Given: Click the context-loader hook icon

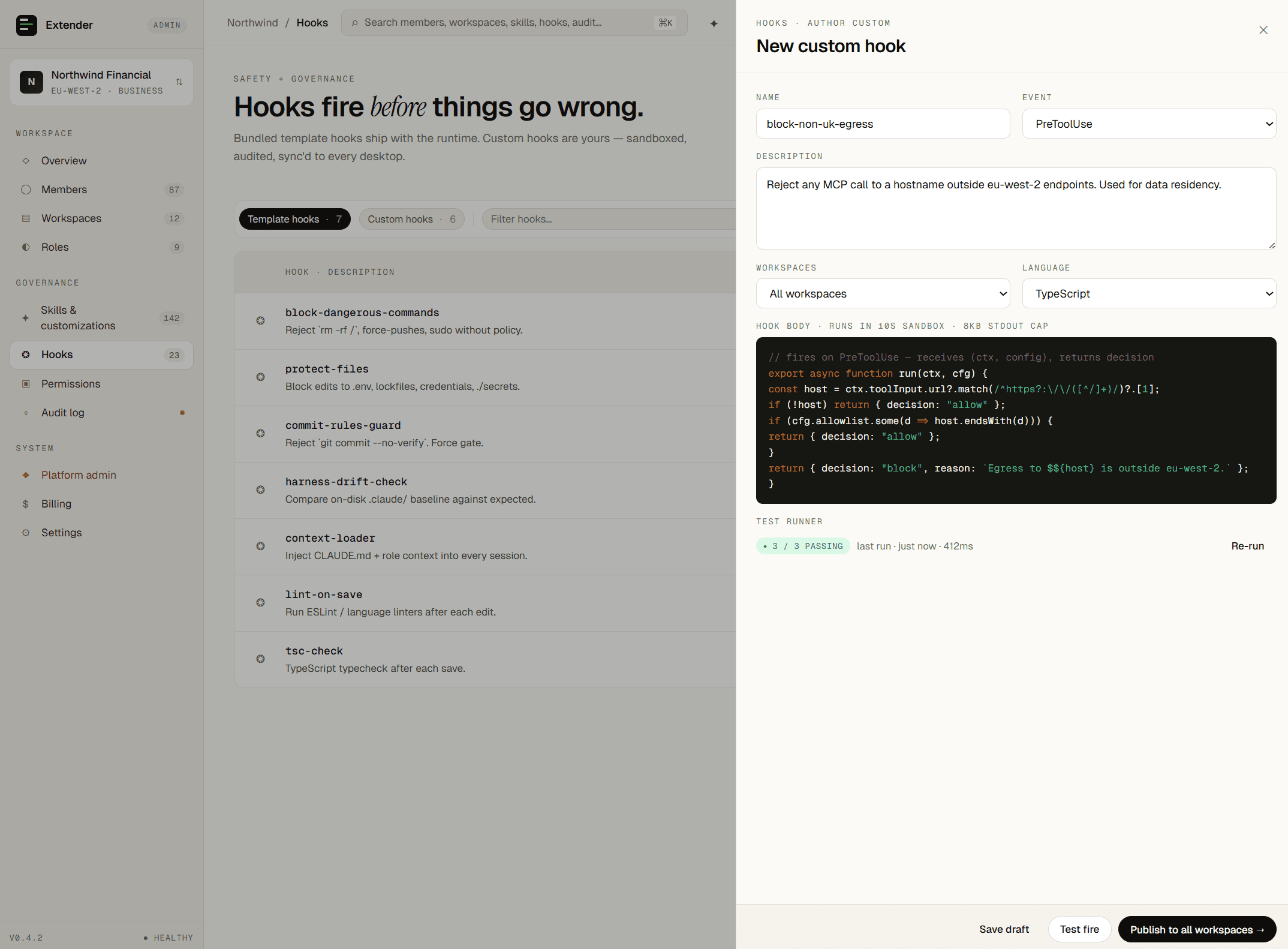Looking at the screenshot, I should coord(260,546).
